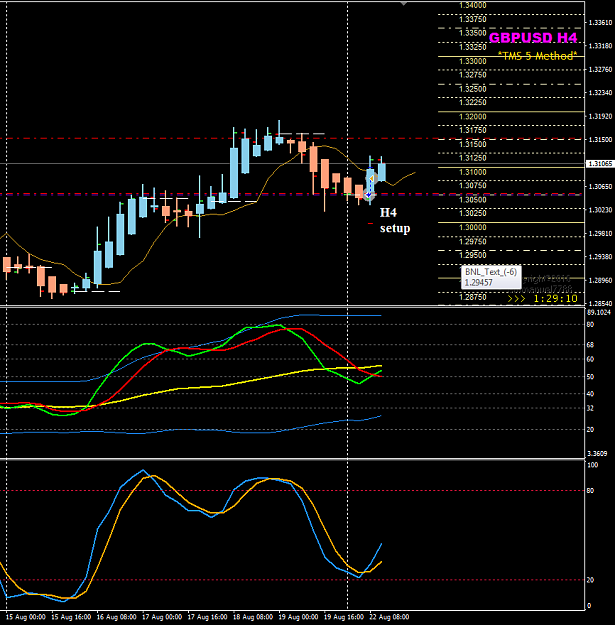Screen dimensions: 615x625
Task: Select the H4 setup text annotation
Action: pos(395,220)
